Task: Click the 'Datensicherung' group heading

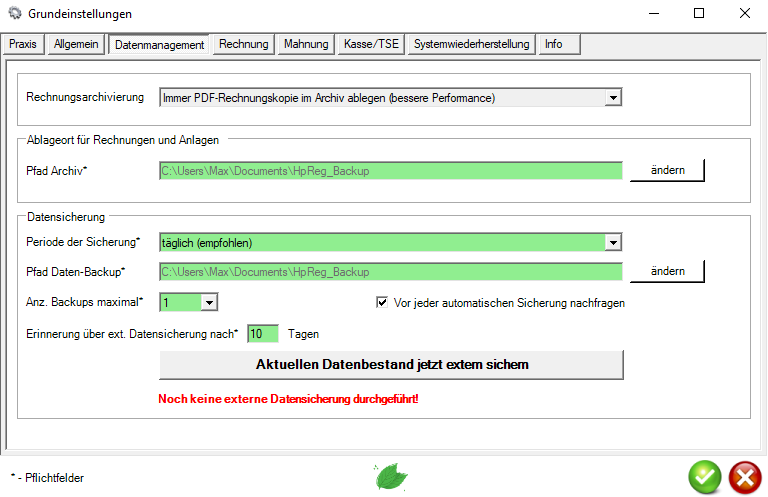Action: [66, 217]
